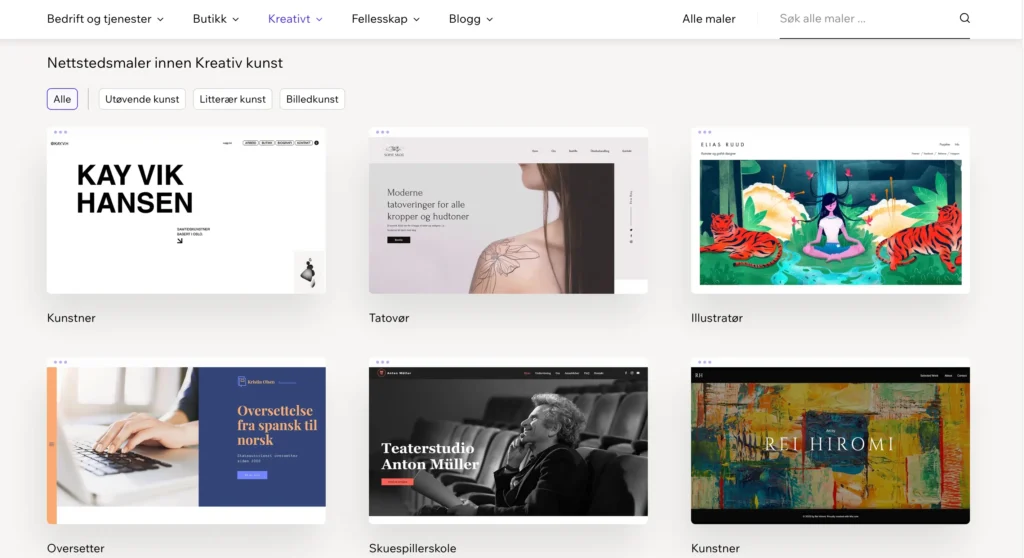Filter templates by Litterær kunst
Screen dimensions: 1024x558
(233, 99)
